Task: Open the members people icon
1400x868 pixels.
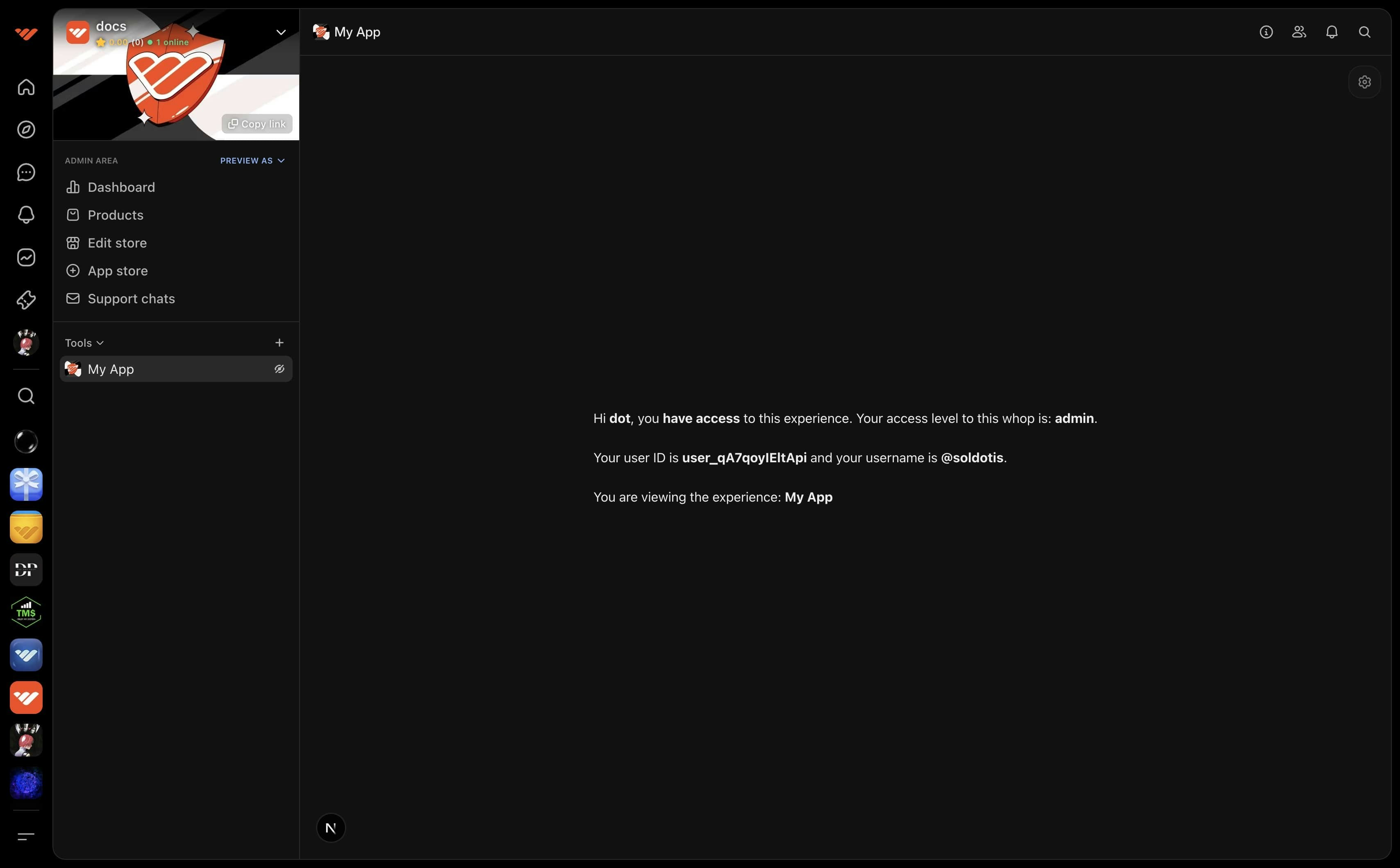Action: [x=1299, y=32]
